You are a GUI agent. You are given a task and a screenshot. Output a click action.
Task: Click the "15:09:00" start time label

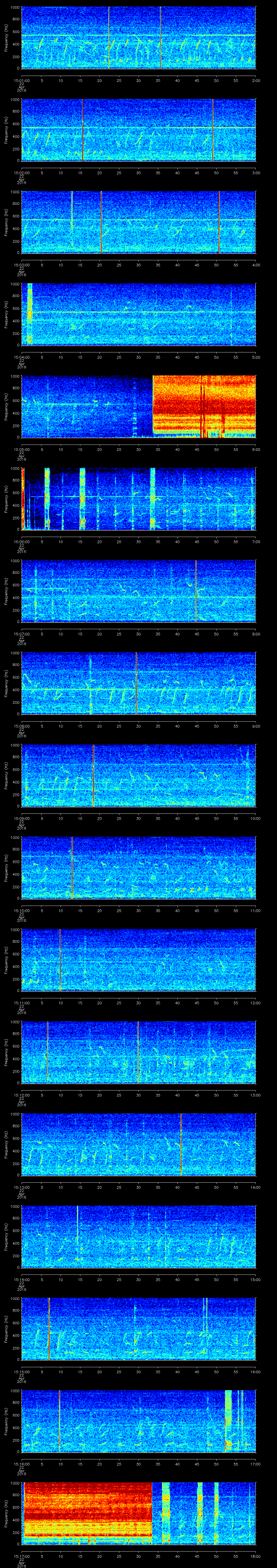tap(21, 818)
